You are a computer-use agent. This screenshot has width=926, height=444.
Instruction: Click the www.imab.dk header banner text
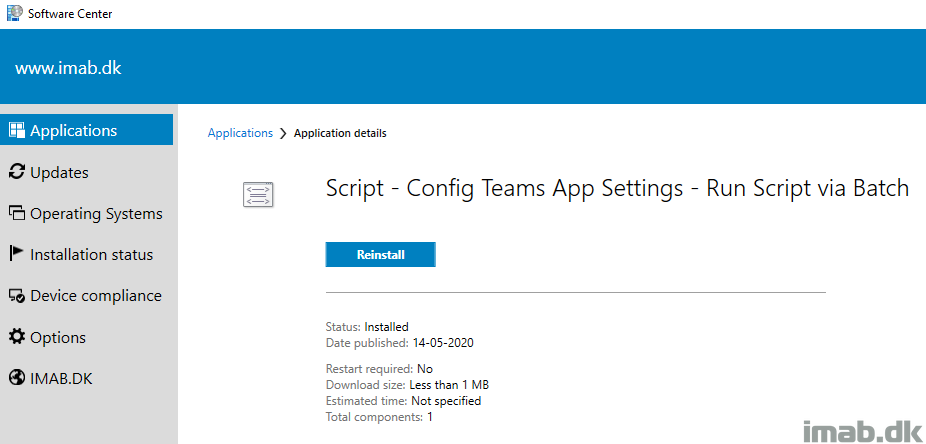tap(68, 69)
